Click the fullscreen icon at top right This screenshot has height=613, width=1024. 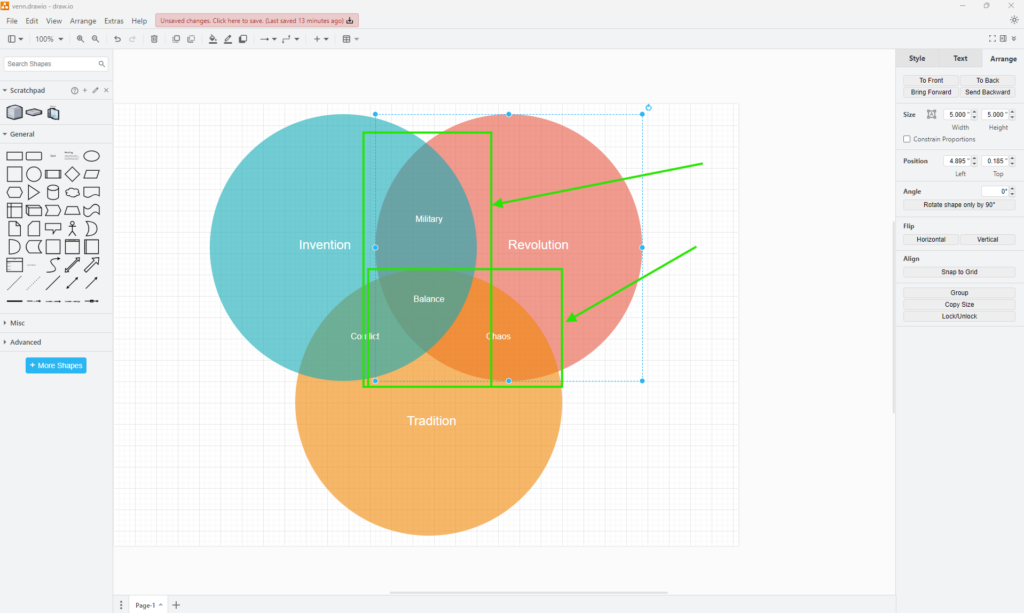click(x=992, y=39)
